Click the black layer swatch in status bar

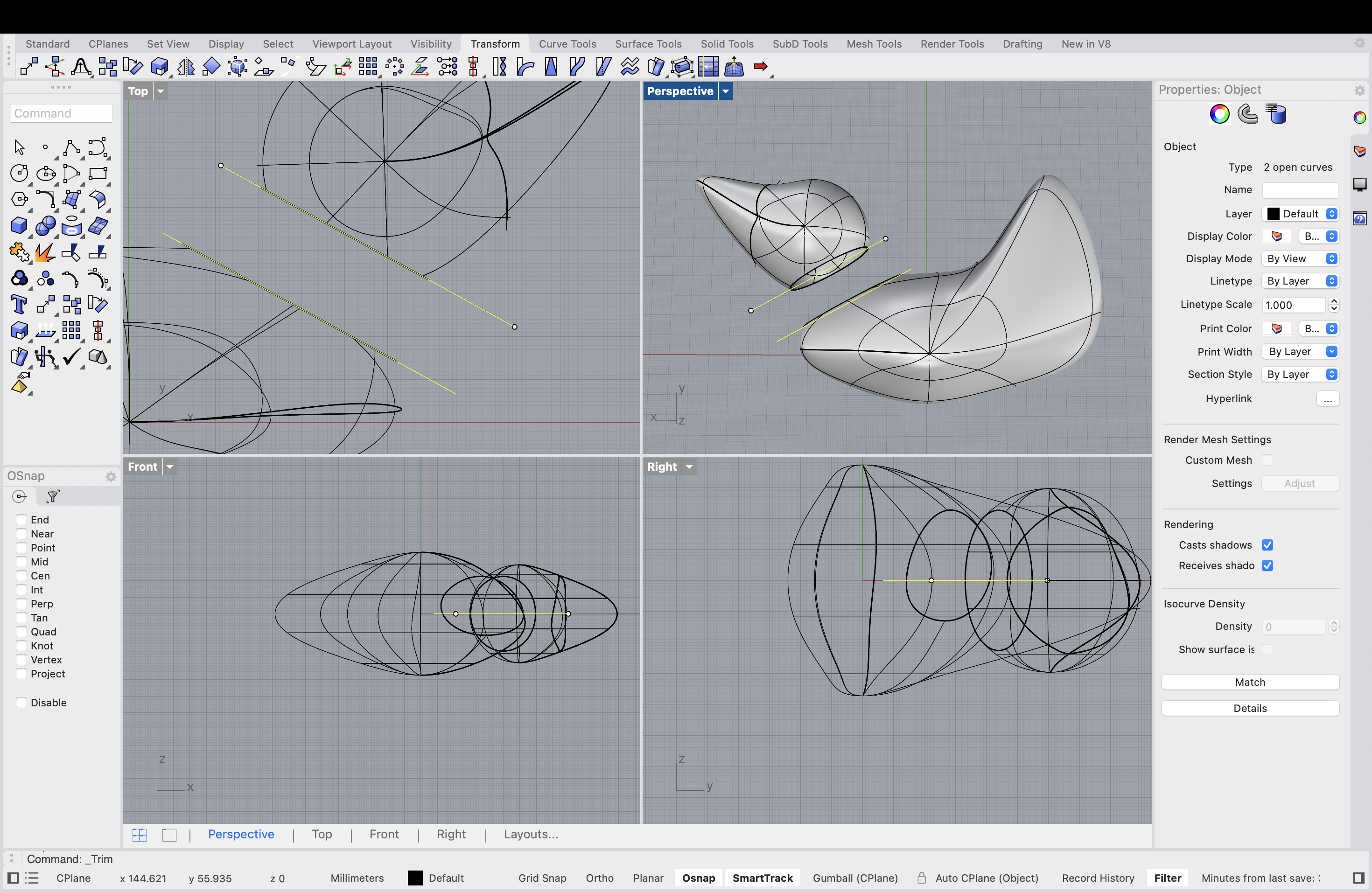point(415,878)
